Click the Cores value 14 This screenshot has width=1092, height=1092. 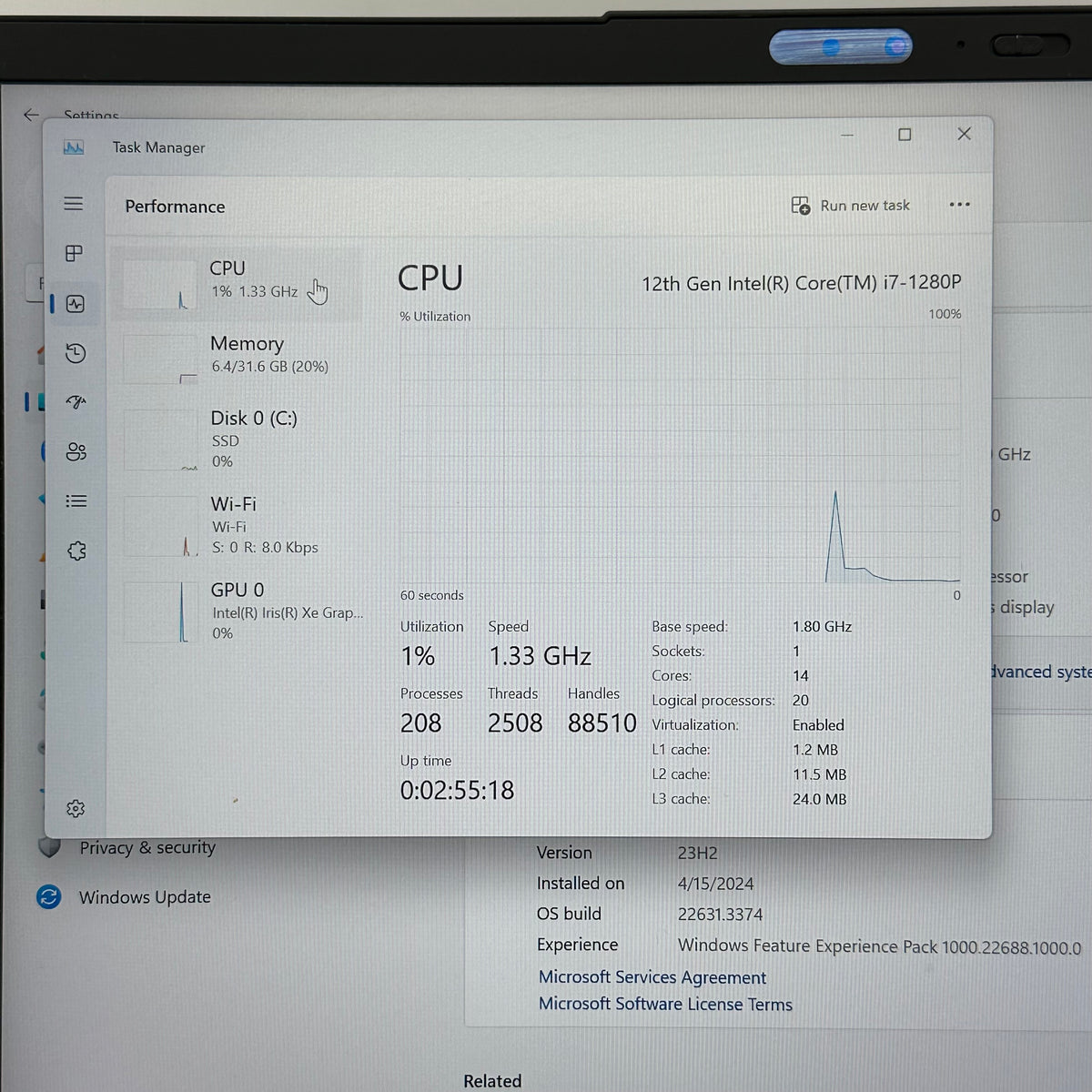coord(800,676)
